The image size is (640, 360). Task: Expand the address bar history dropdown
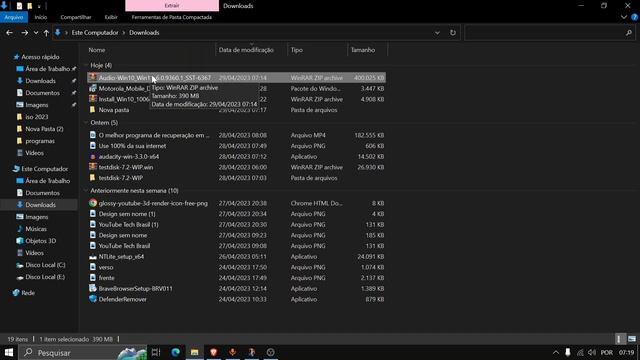coord(437,33)
